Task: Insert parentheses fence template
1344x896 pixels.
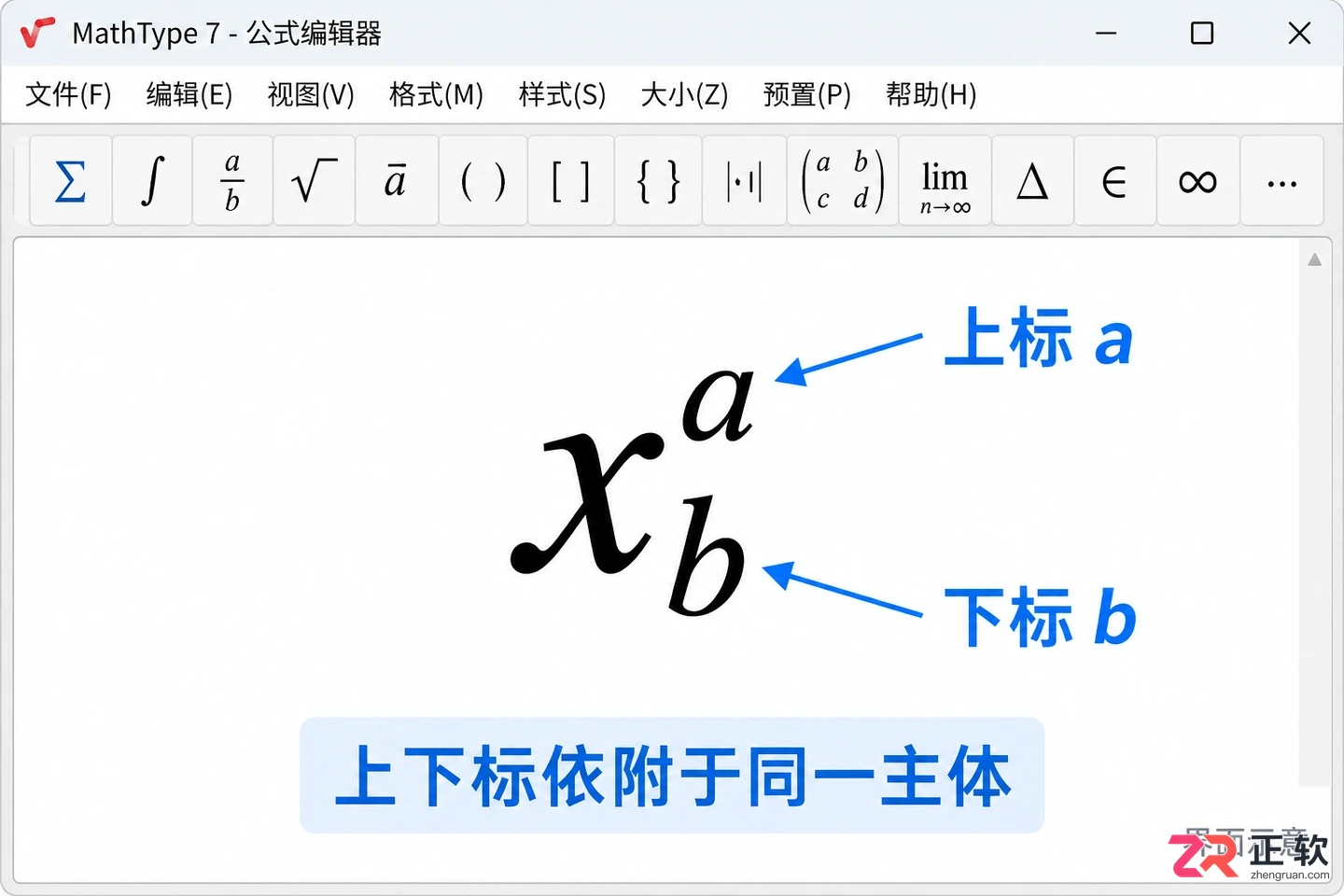Action: (x=483, y=181)
